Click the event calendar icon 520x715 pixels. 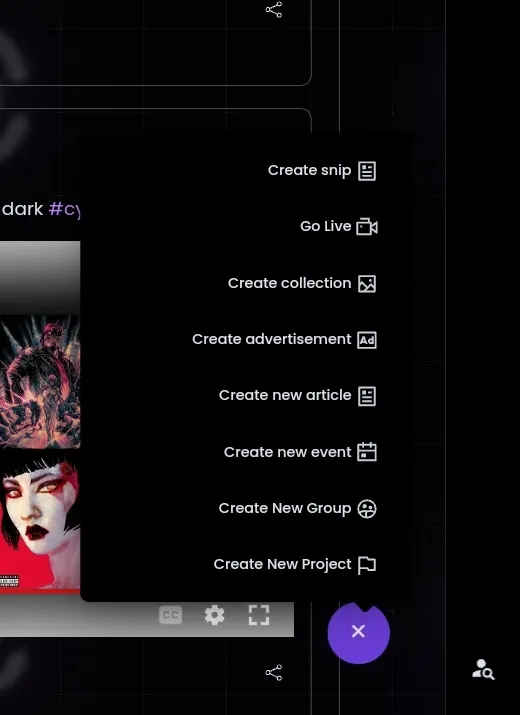coord(367,452)
